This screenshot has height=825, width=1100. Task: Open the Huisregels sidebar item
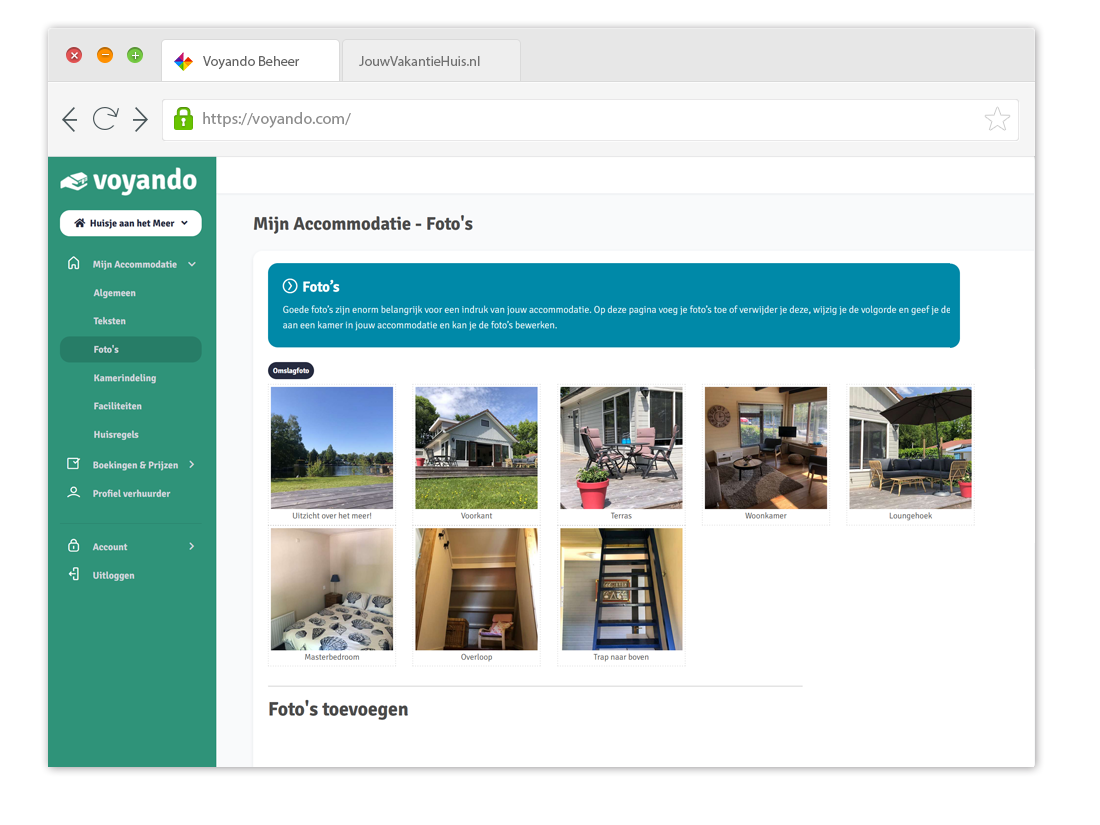116,435
